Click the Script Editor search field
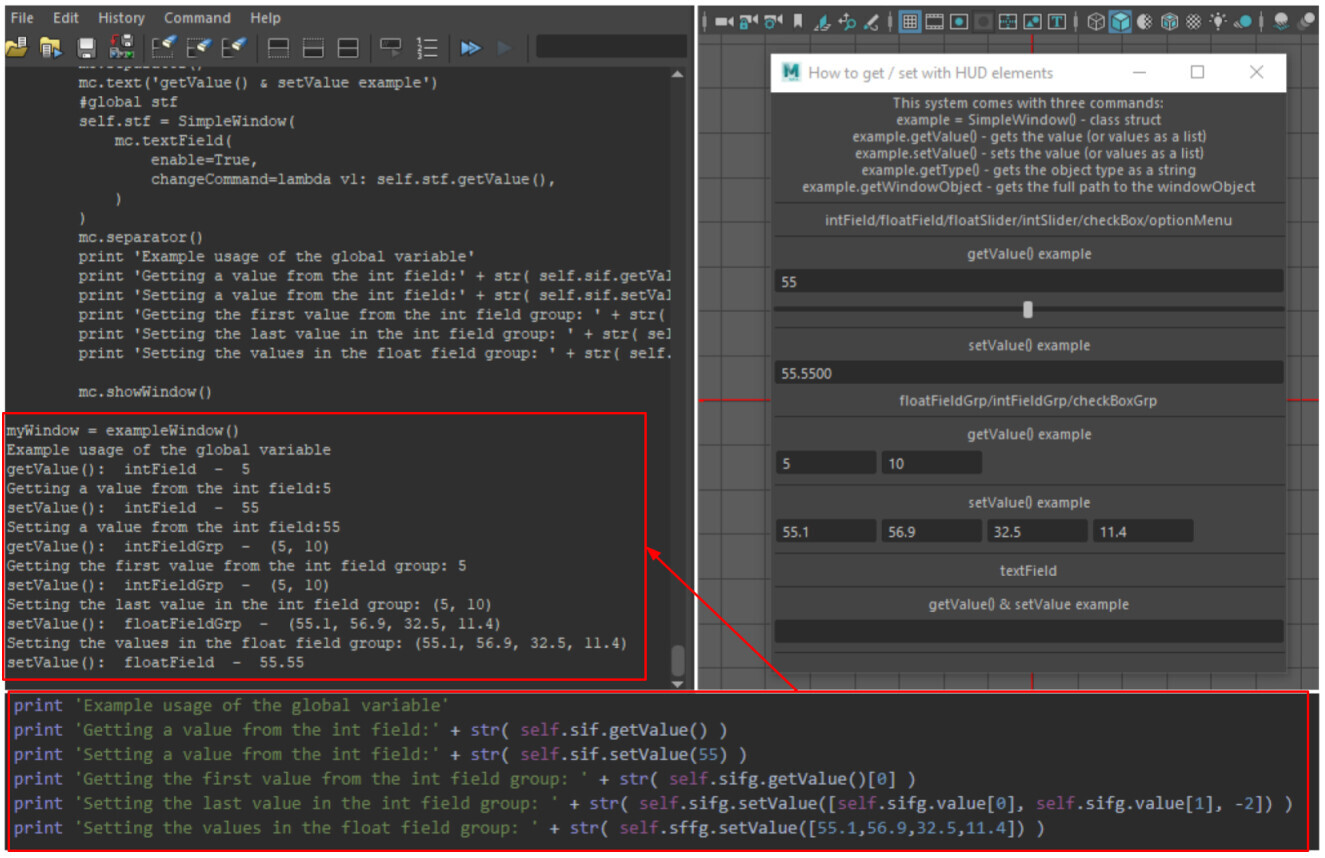Image resolution: width=1325 pixels, height=858 pixels. tap(611, 46)
